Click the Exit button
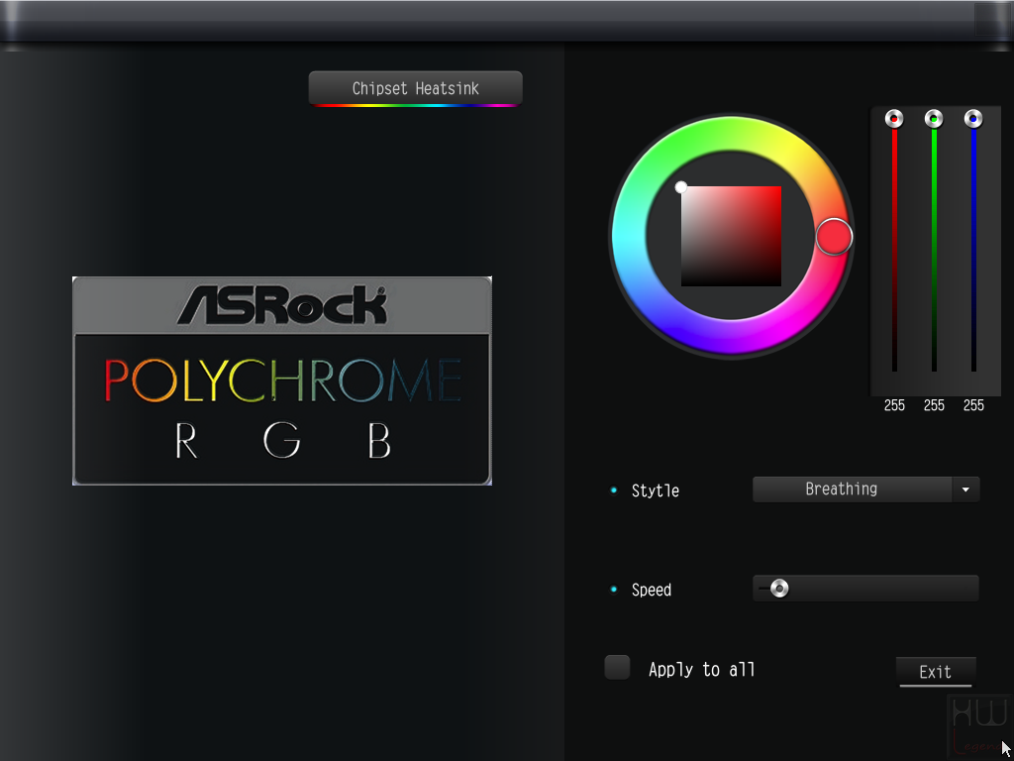This screenshot has height=761, width=1014. pos(935,672)
